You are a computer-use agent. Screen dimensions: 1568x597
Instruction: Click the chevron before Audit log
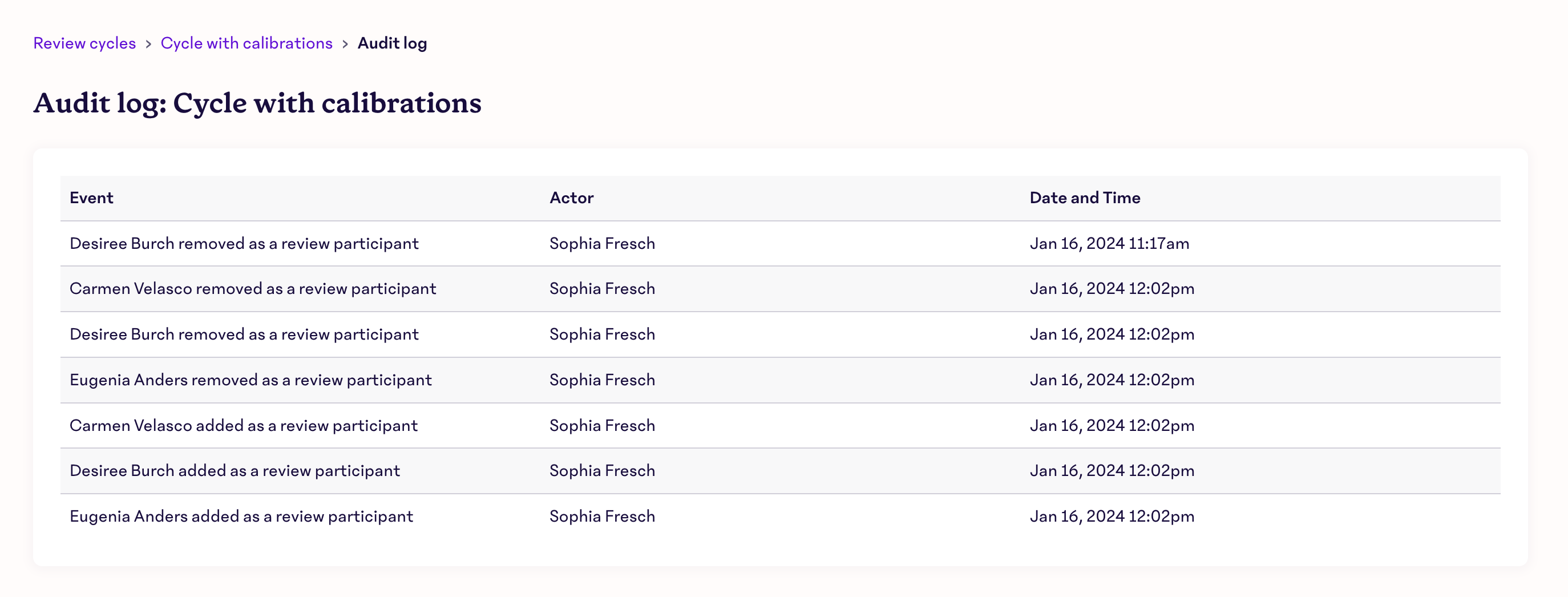(x=345, y=44)
